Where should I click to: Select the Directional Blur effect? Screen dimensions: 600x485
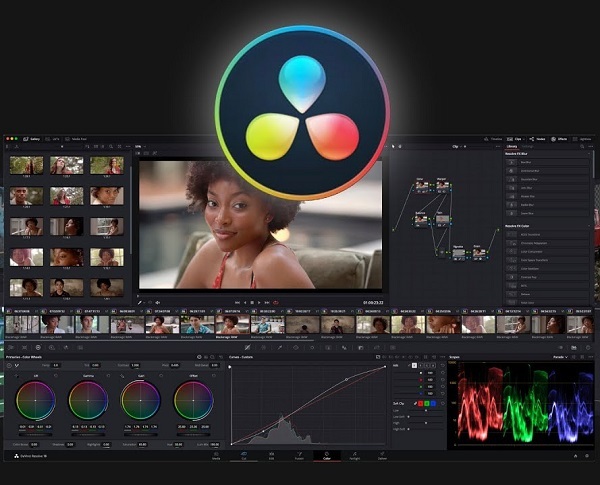tap(548, 171)
